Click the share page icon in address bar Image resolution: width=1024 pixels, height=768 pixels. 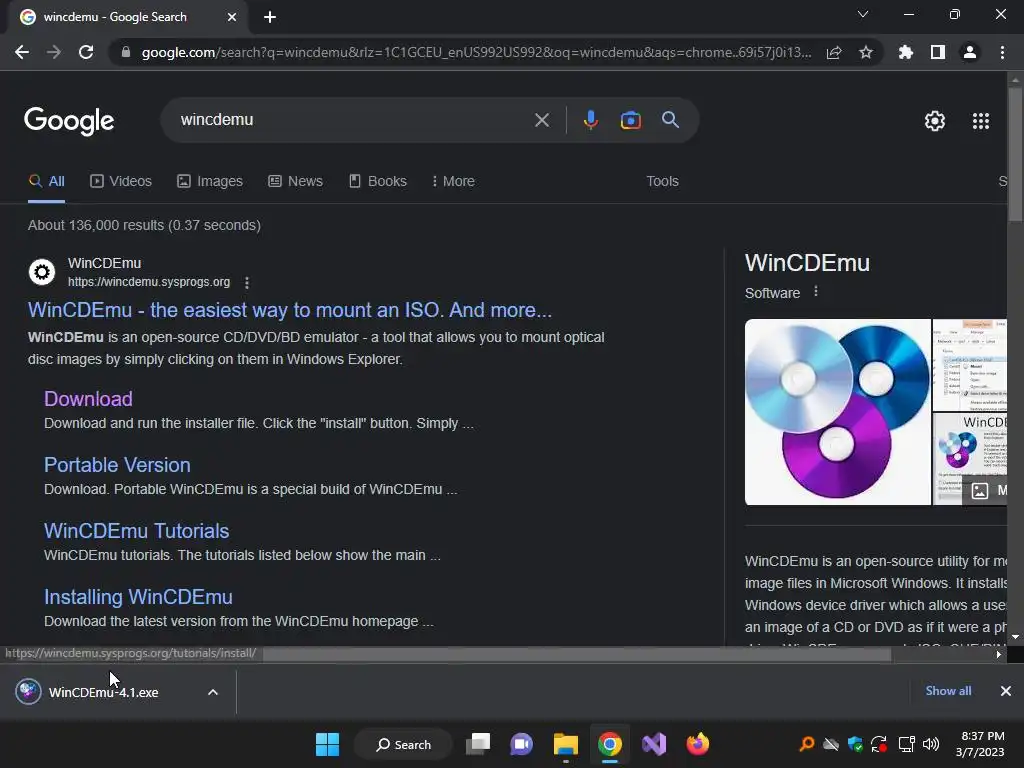pos(834,52)
